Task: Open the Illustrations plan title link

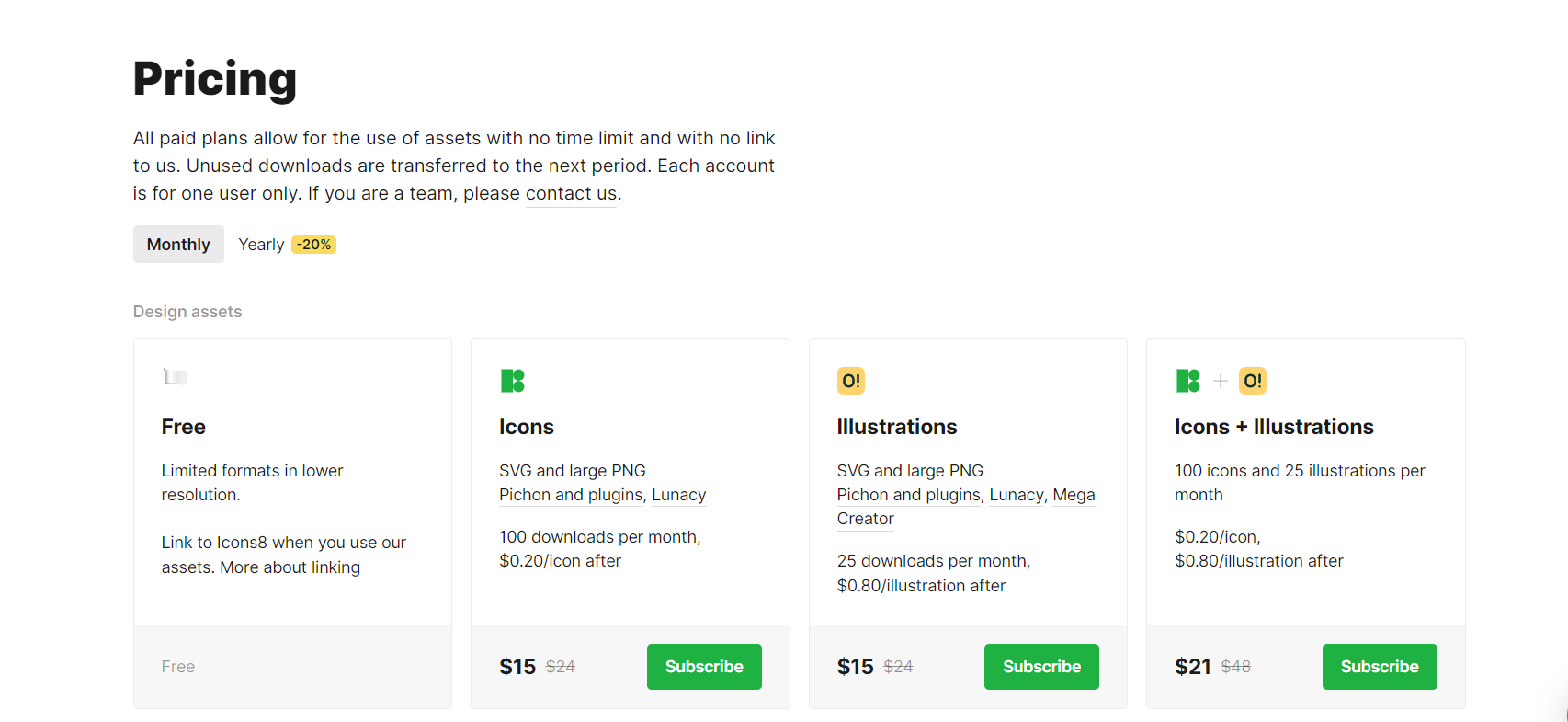Action: click(x=896, y=427)
